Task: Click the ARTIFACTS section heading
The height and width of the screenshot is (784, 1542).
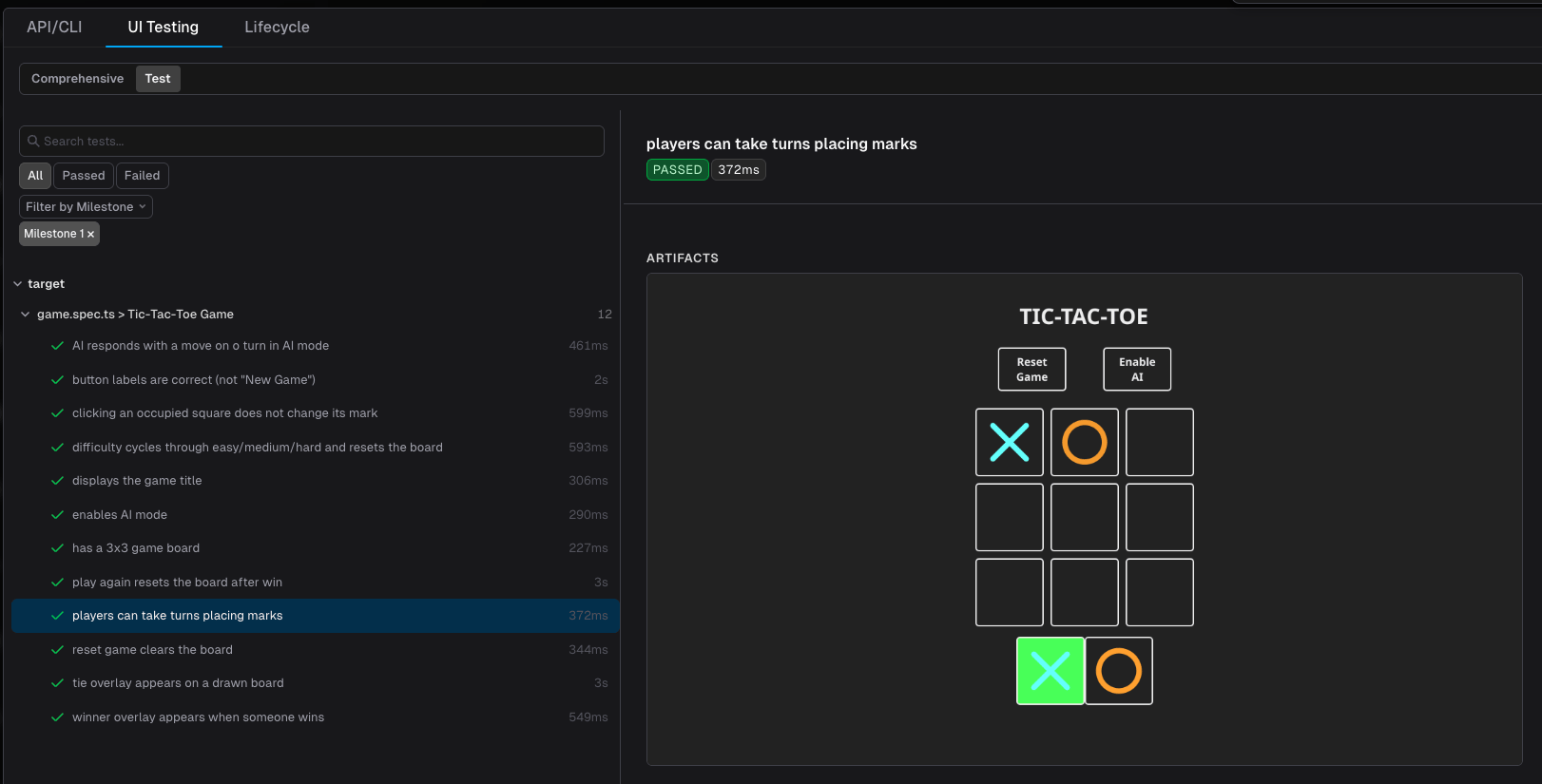Action: pos(683,258)
